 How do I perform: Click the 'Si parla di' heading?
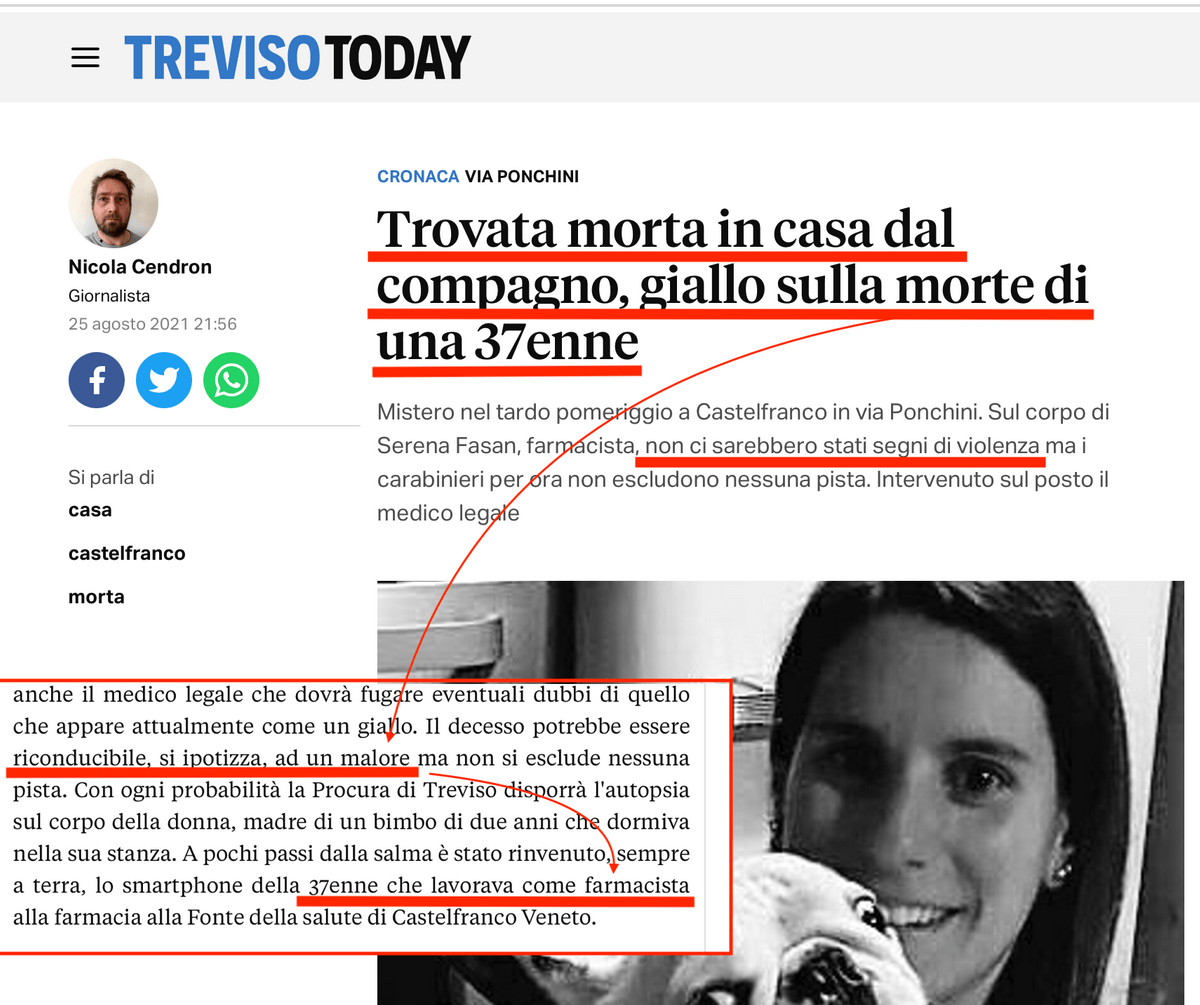pyautogui.click(x=112, y=477)
